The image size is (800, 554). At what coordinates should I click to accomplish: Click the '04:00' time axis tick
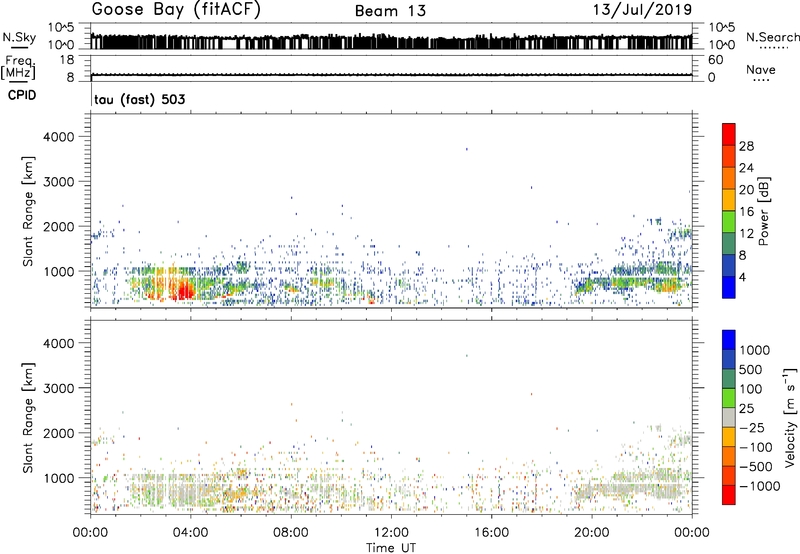click(x=190, y=533)
